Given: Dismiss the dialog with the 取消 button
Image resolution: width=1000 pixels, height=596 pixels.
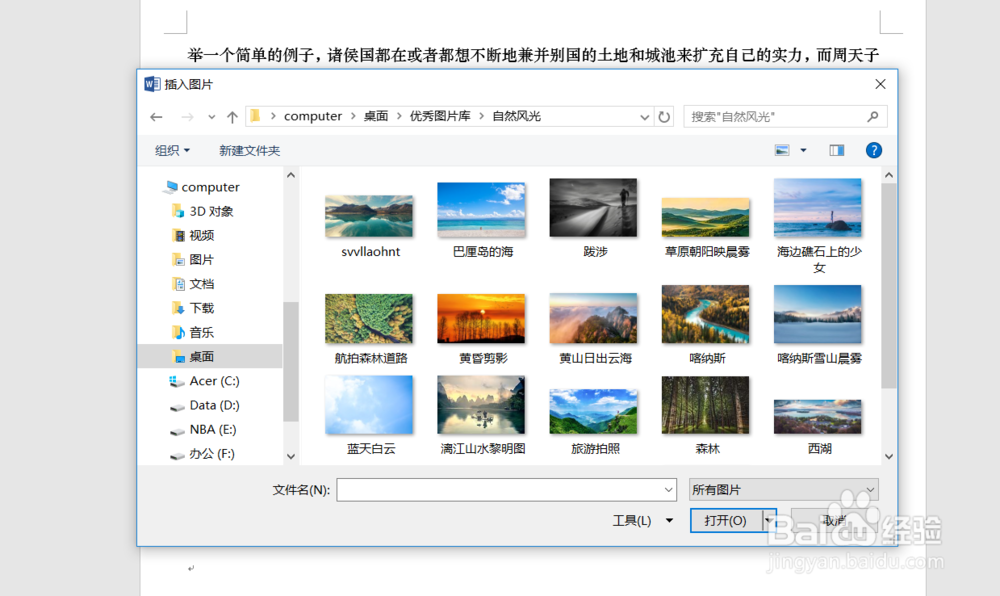Looking at the screenshot, I should click(835, 520).
